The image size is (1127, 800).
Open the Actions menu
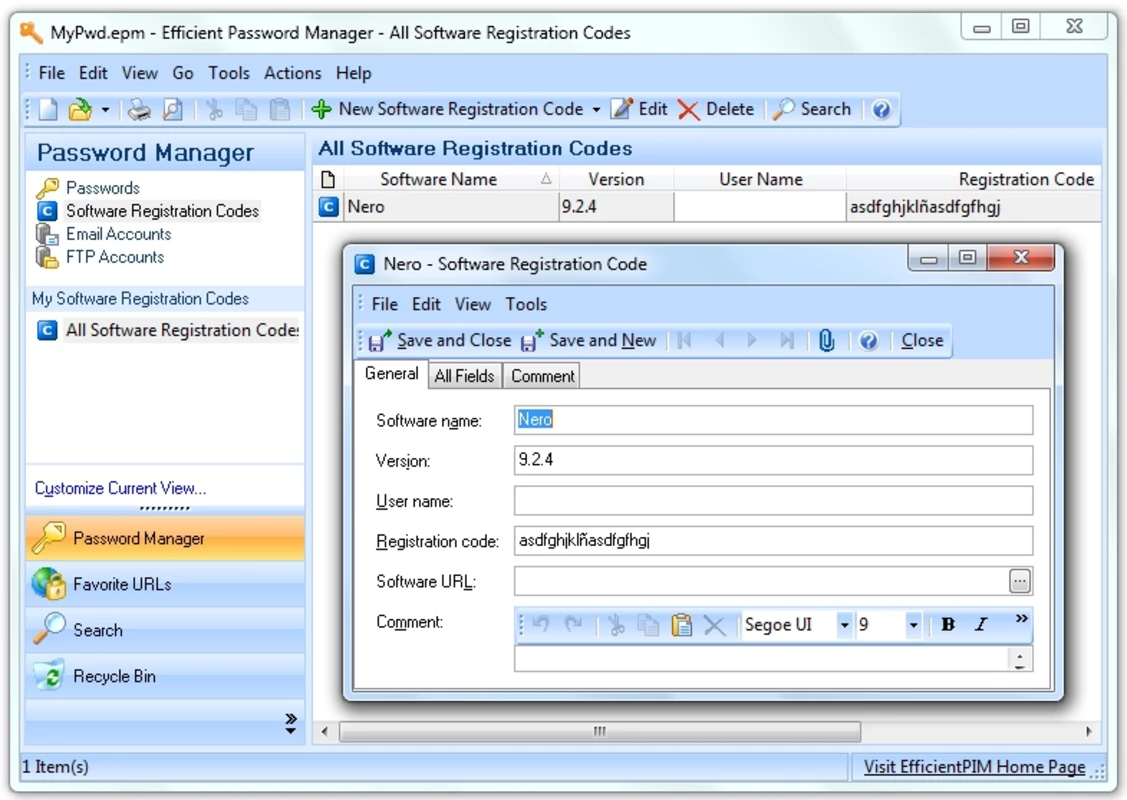[292, 73]
